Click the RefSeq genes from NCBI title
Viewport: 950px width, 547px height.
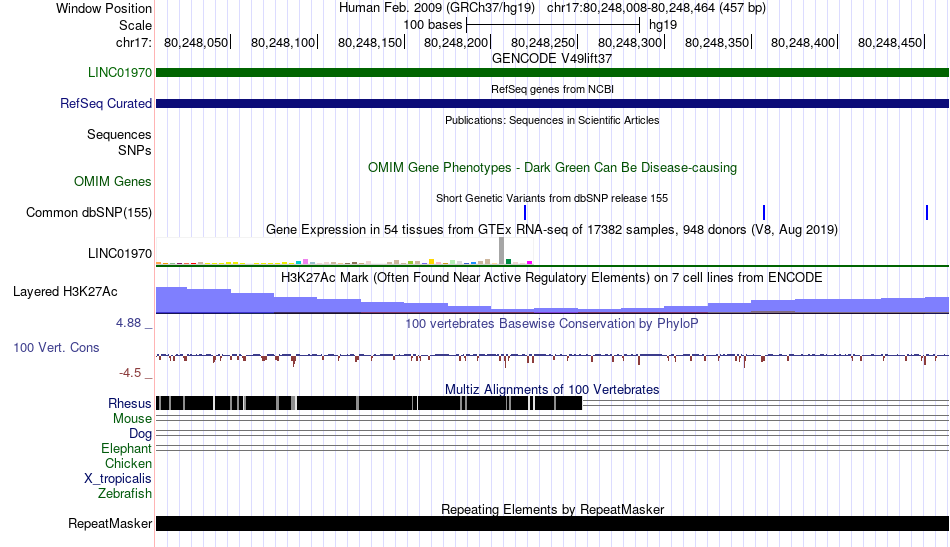(552, 89)
